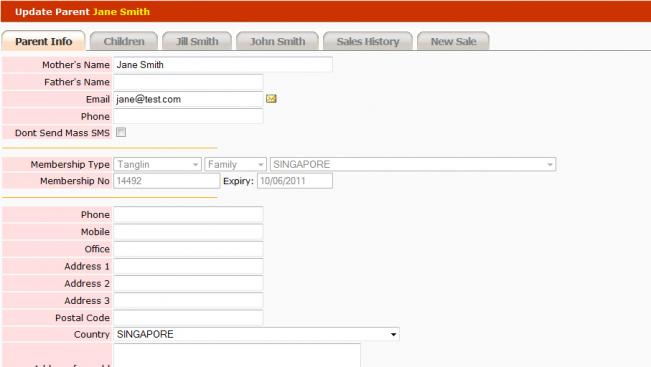Image resolution: width=651 pixels, height=367 pixels.
Task: Open the Tanglin membership type dropdown
Action: click(x=157, y=164)
